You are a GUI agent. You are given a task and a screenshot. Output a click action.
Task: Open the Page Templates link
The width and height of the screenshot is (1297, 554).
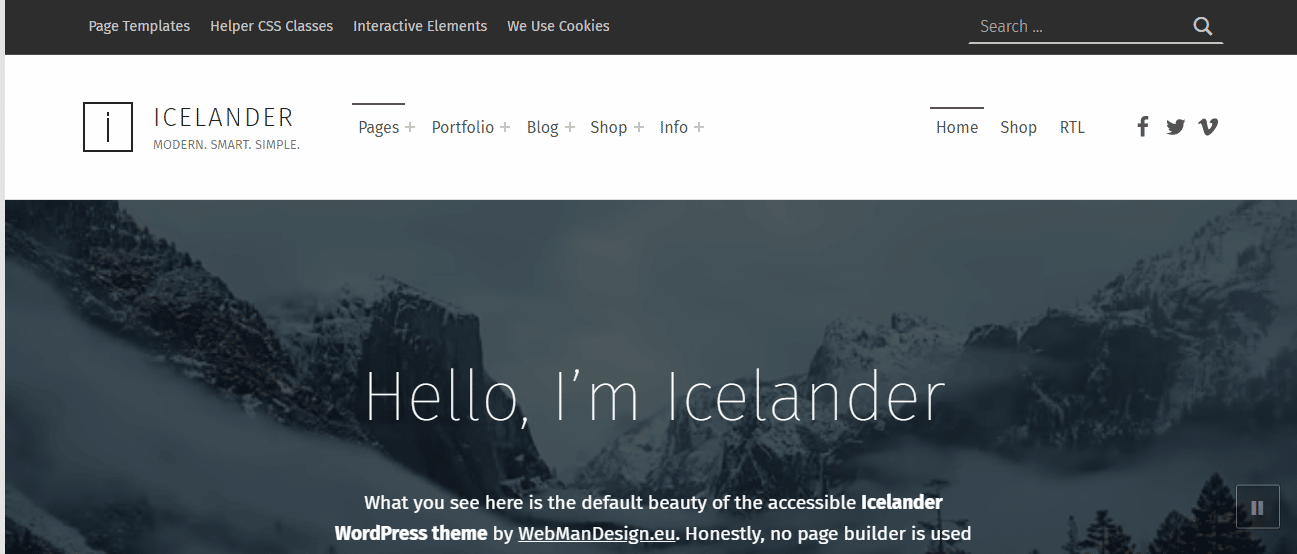click(139, 26)
